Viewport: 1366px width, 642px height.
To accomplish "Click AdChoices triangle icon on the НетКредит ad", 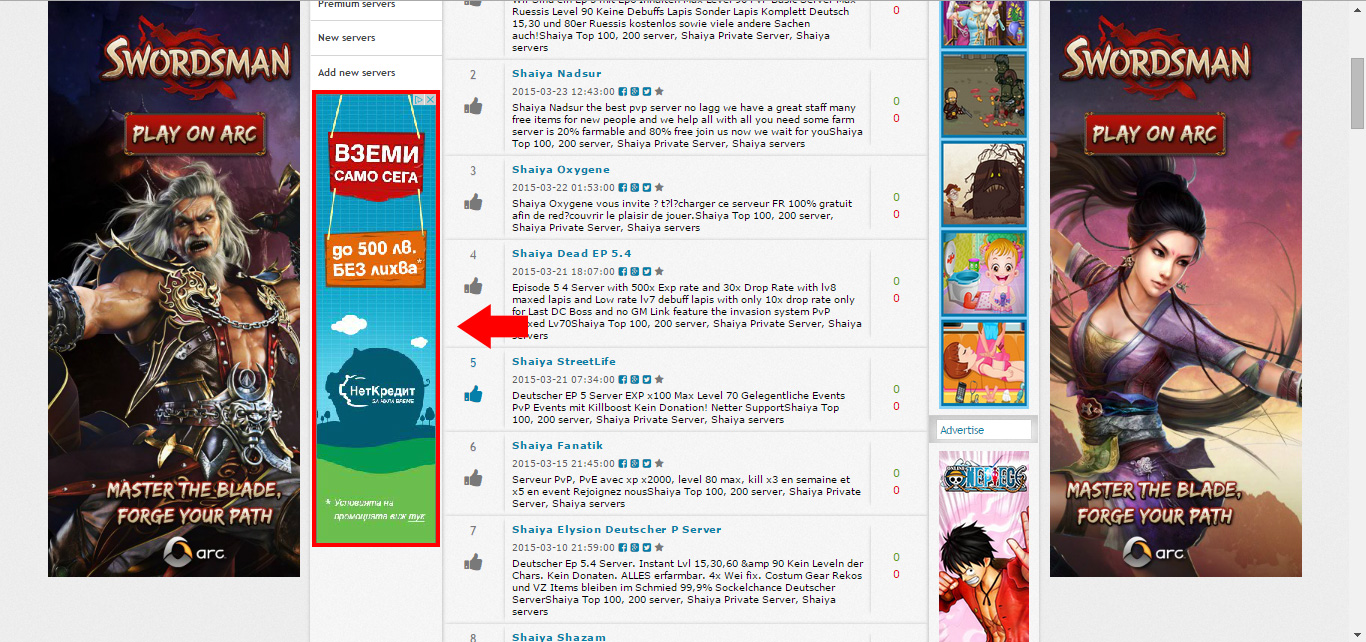I will pos(420,100).
